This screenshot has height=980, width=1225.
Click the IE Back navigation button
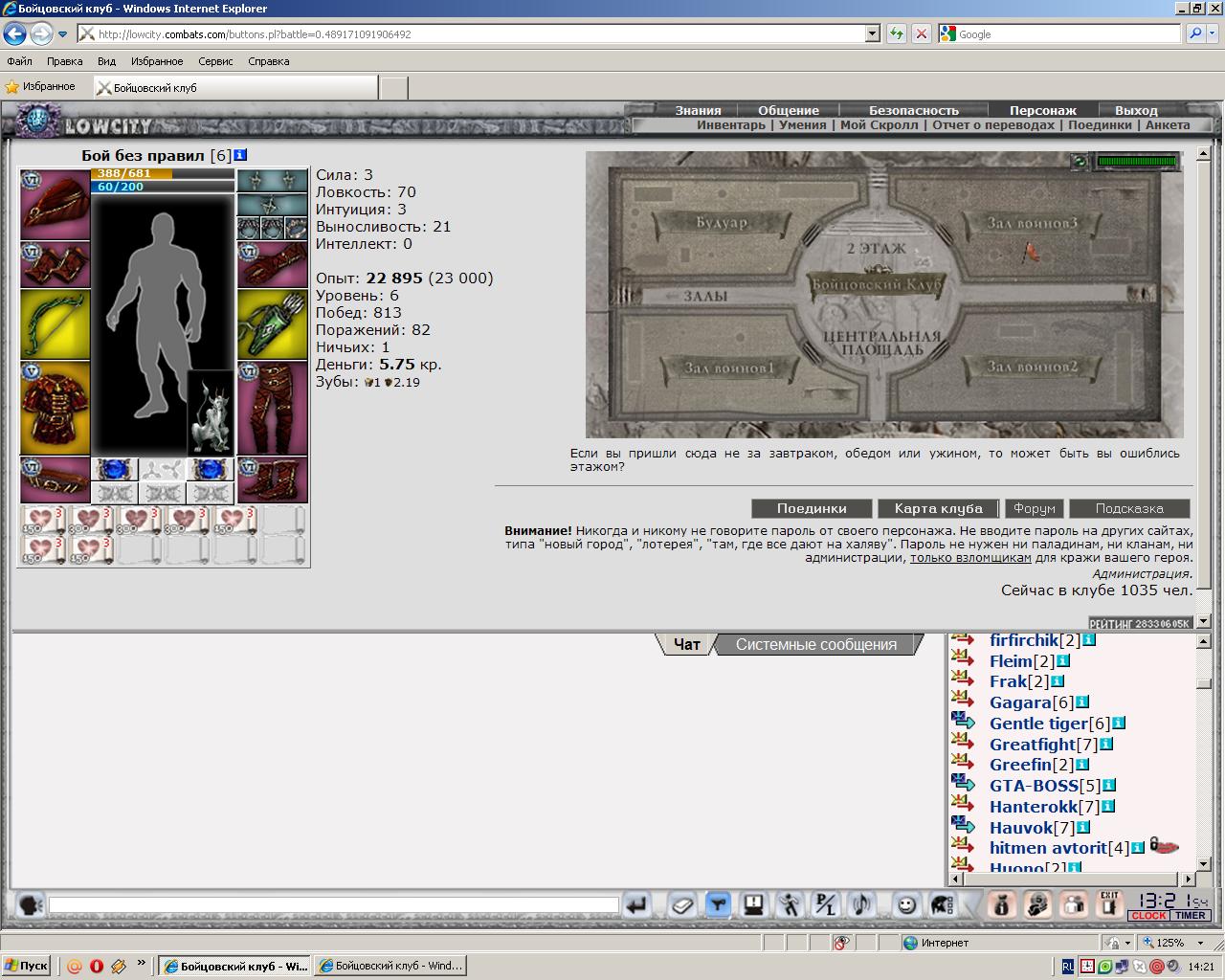click(x=14, y=33)
